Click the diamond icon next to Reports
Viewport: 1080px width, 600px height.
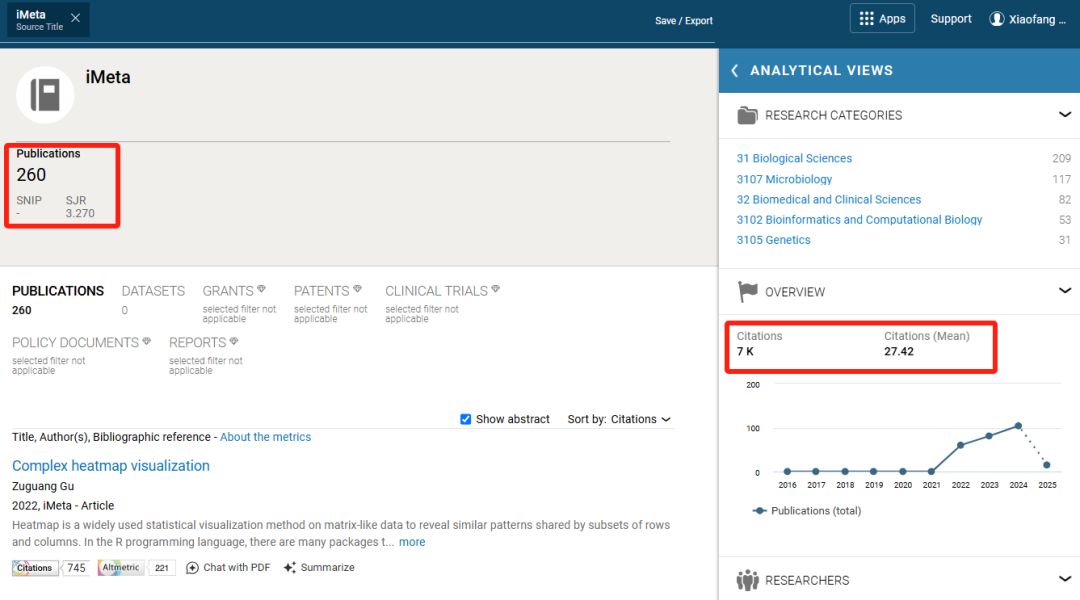233,341
